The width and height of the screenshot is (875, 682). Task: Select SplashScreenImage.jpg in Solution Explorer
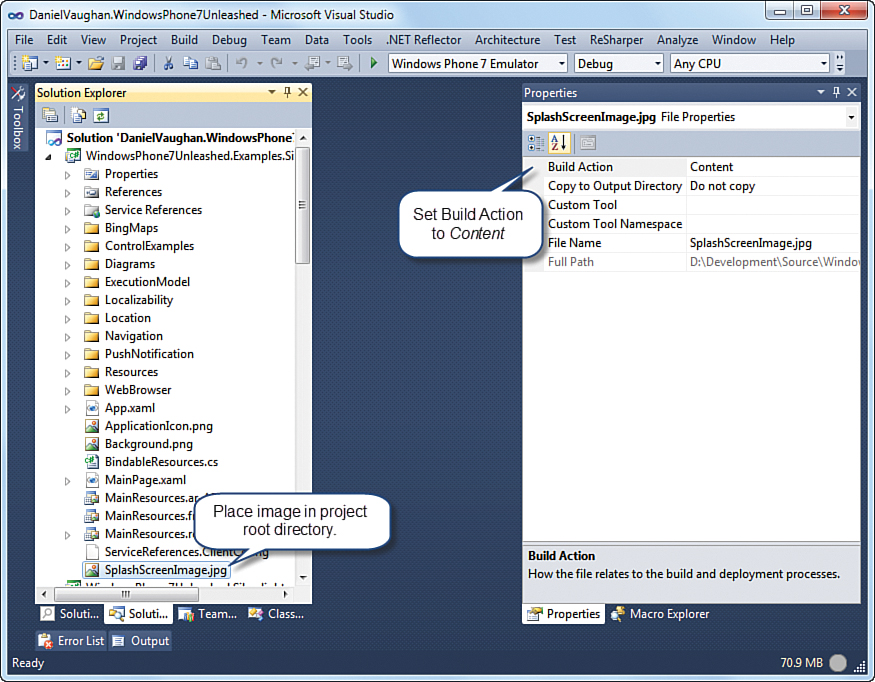166,570
